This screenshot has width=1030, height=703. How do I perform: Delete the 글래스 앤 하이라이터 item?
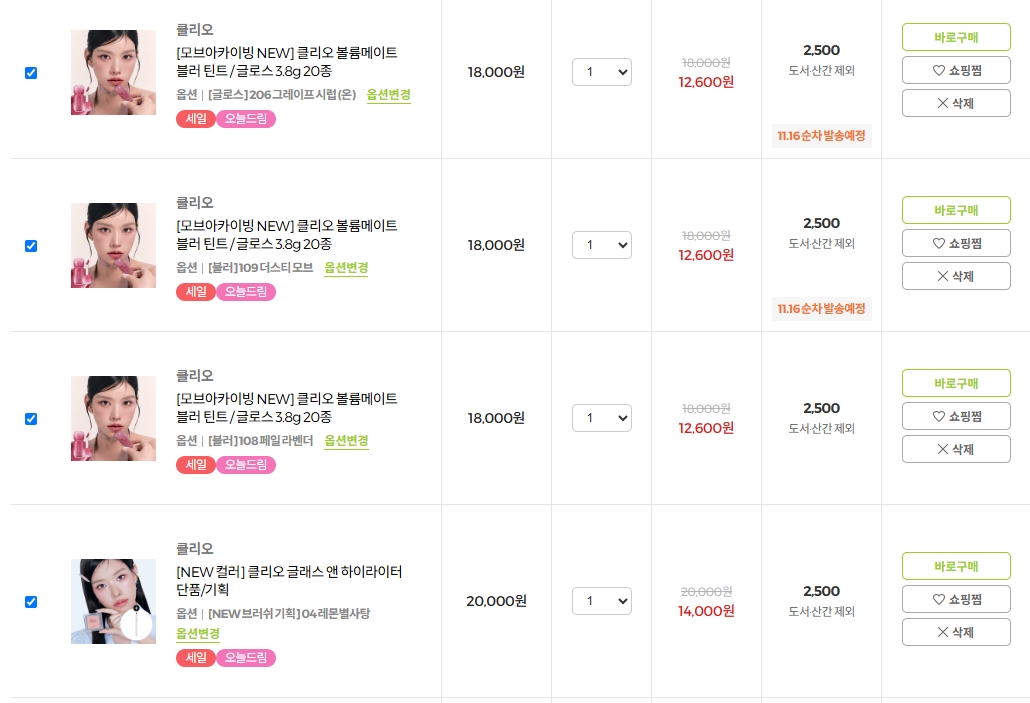click(956, 632)
